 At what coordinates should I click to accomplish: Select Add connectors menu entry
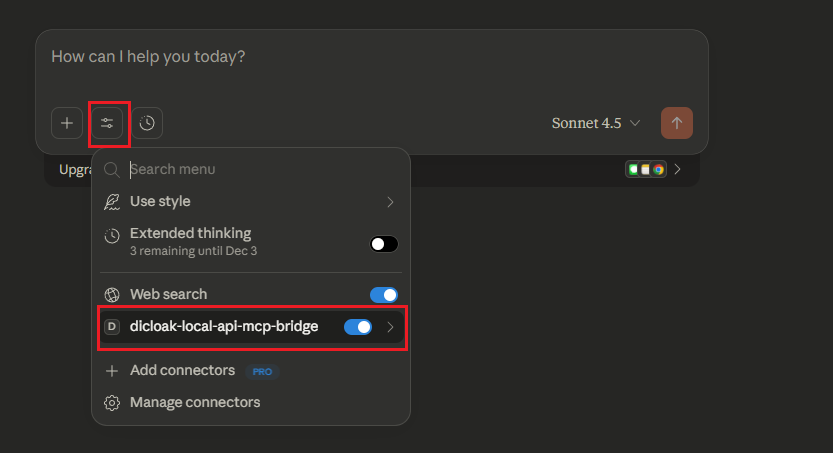pyautogui.click(x=183, y=371)
